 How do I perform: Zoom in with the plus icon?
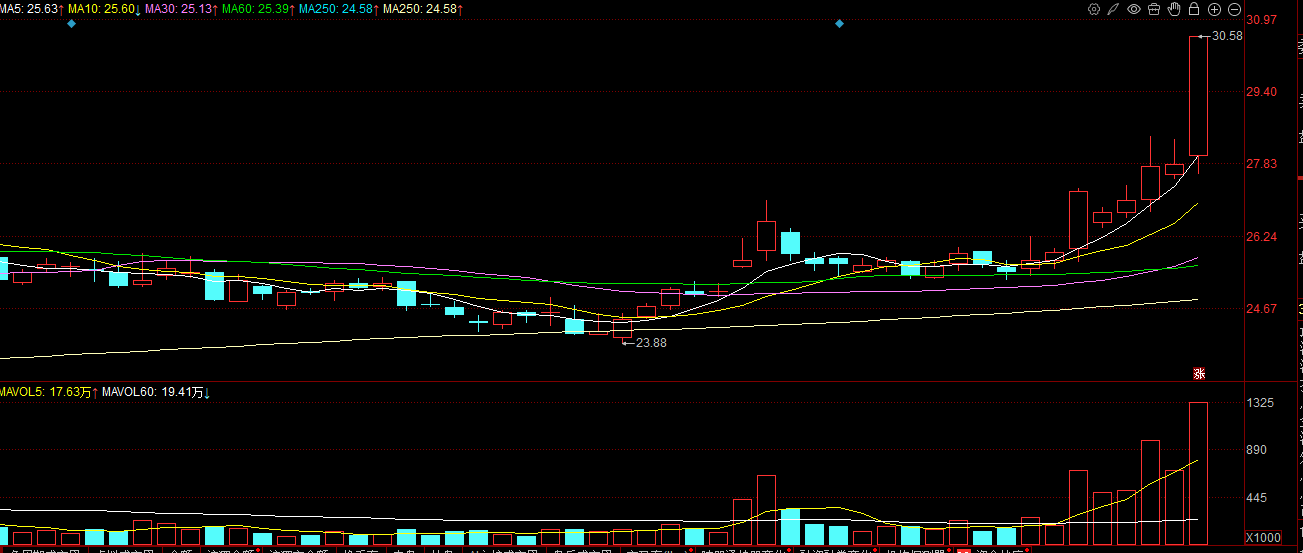click(x=1214, y=9)
